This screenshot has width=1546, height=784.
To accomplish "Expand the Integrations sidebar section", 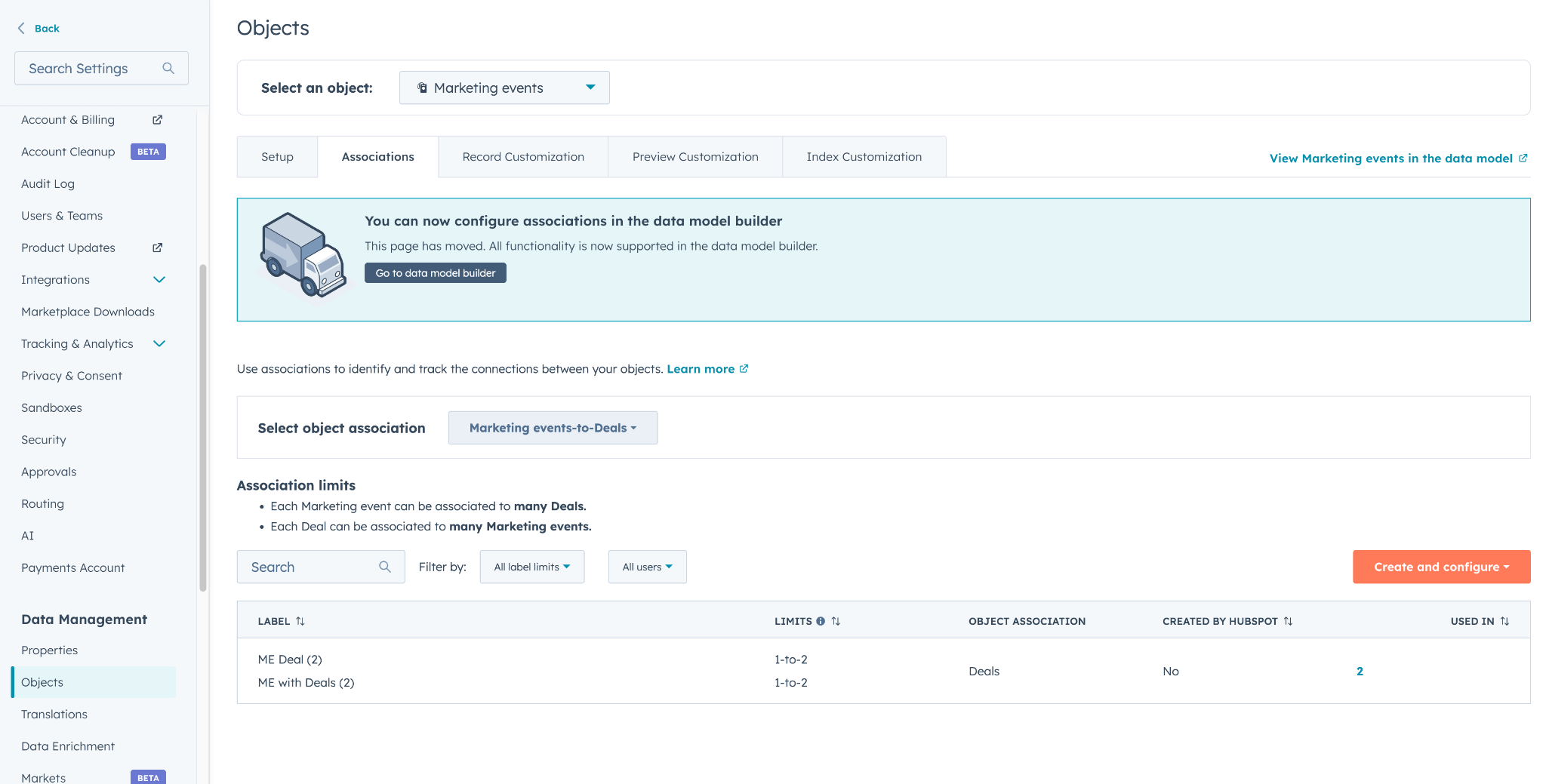I will tap(159, 280).
